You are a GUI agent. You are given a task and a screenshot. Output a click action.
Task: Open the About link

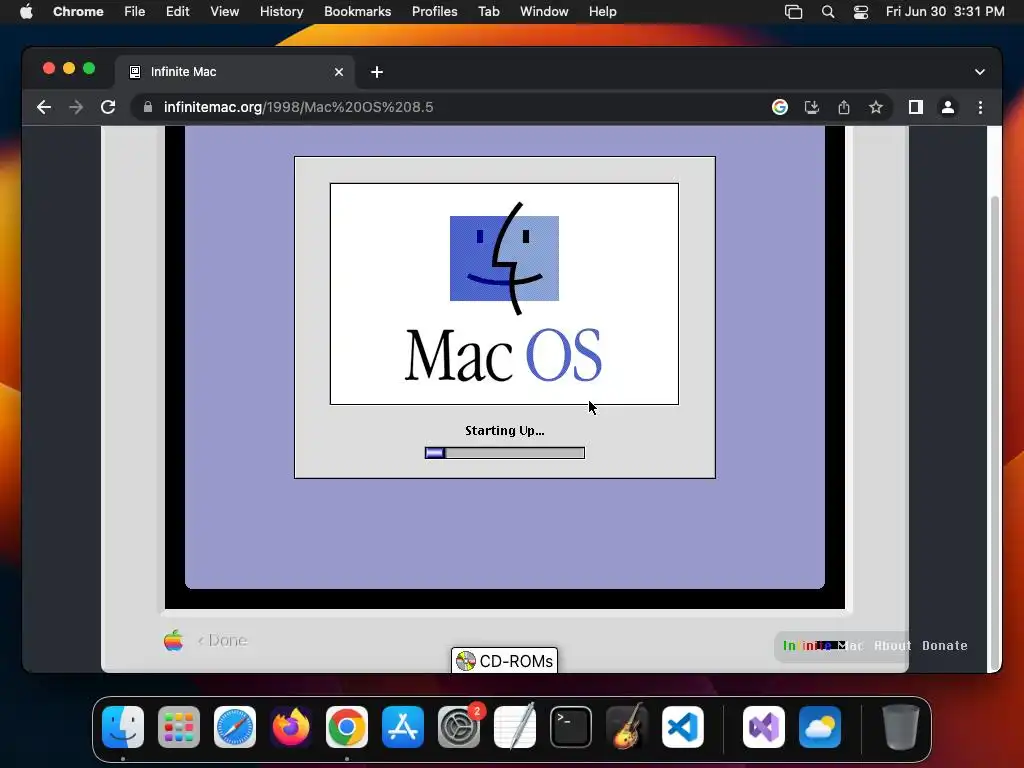(x=892, y=645)
